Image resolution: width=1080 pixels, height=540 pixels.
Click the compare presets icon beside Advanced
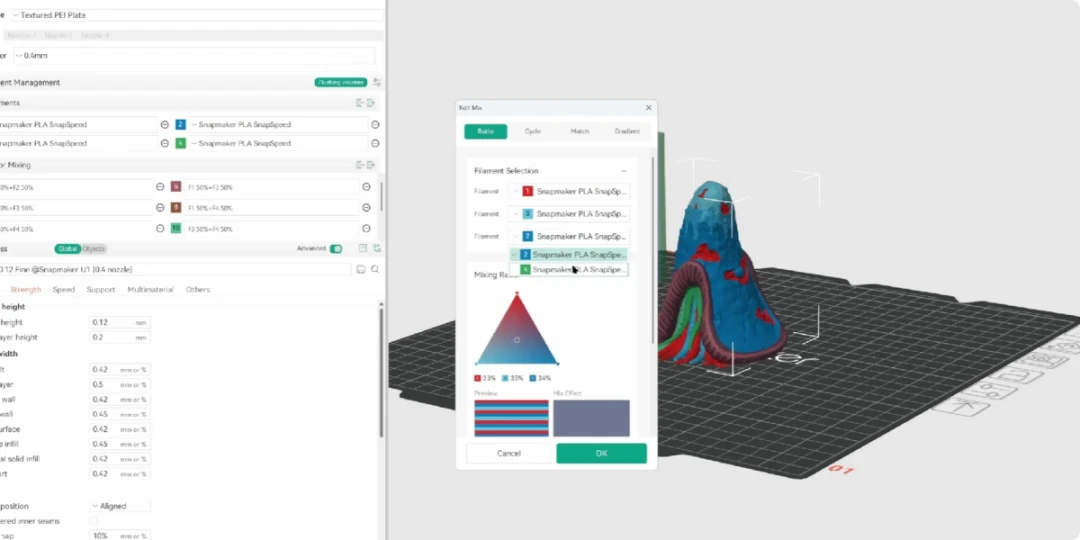coord(377,248)
